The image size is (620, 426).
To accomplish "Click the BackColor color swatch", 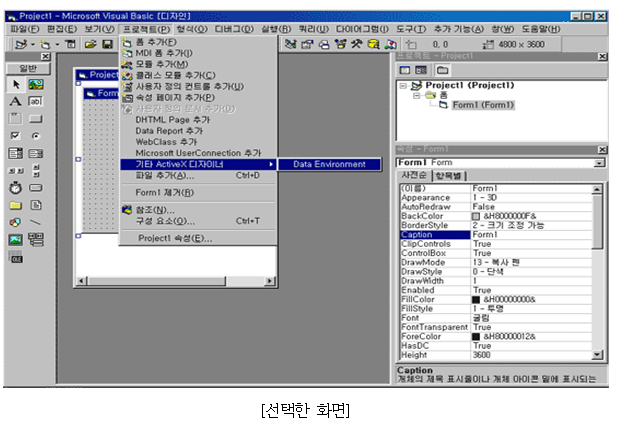I will [476, 216].
